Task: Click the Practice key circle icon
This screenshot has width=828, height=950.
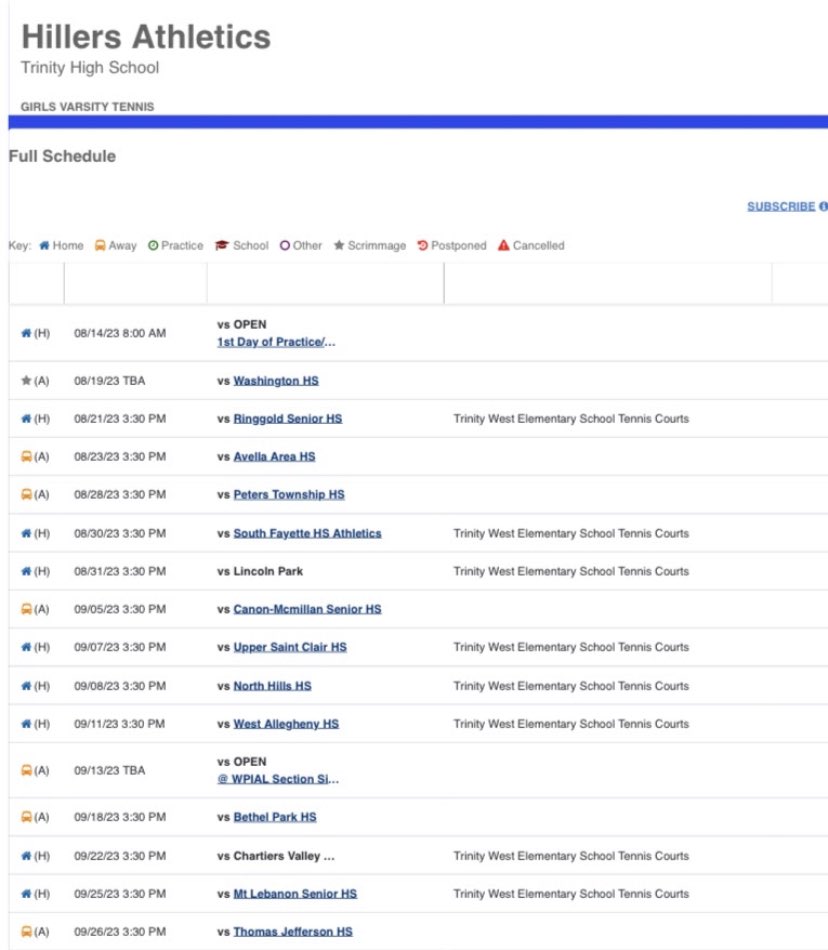Action: coord(153,245)
